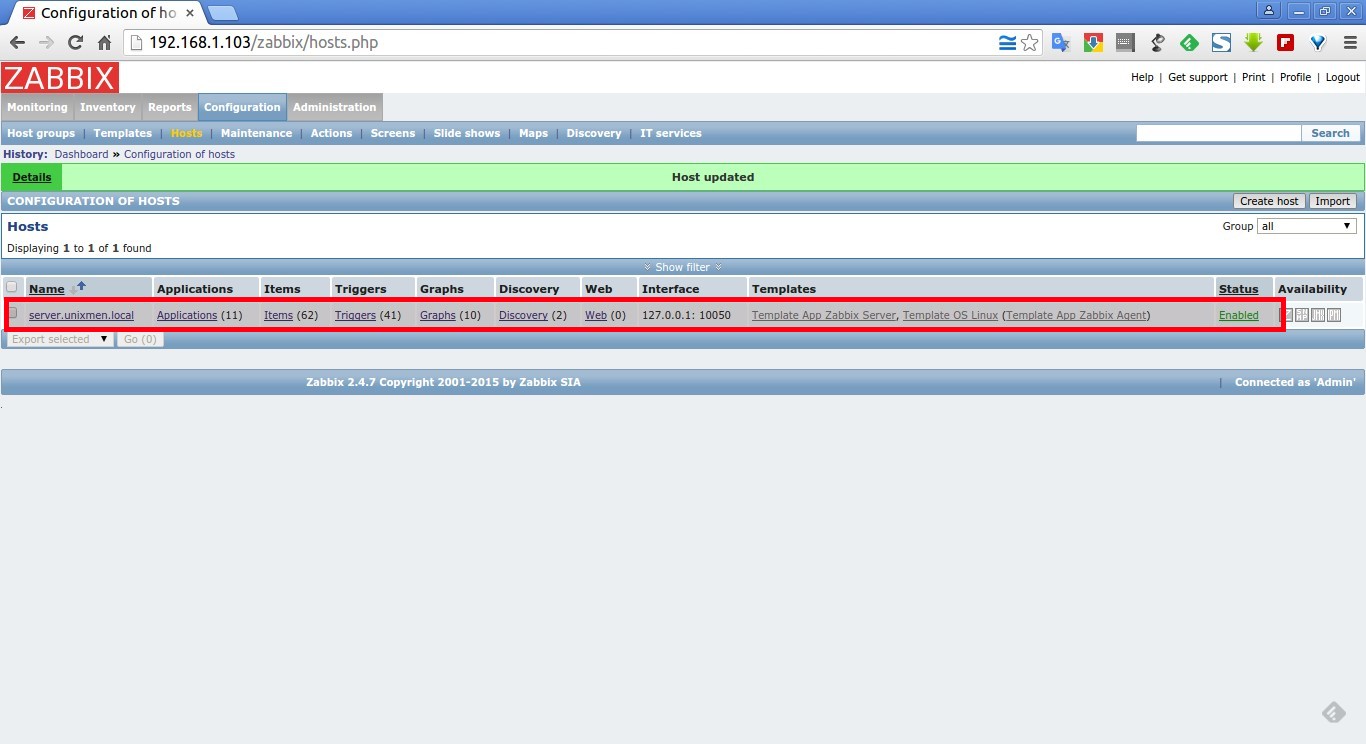Click the Logout link

(x=1343, y=77)
